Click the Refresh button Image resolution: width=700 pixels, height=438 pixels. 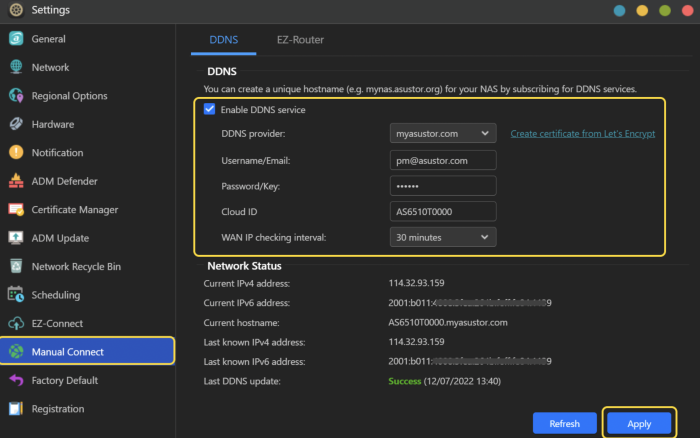tap(565, 424)
